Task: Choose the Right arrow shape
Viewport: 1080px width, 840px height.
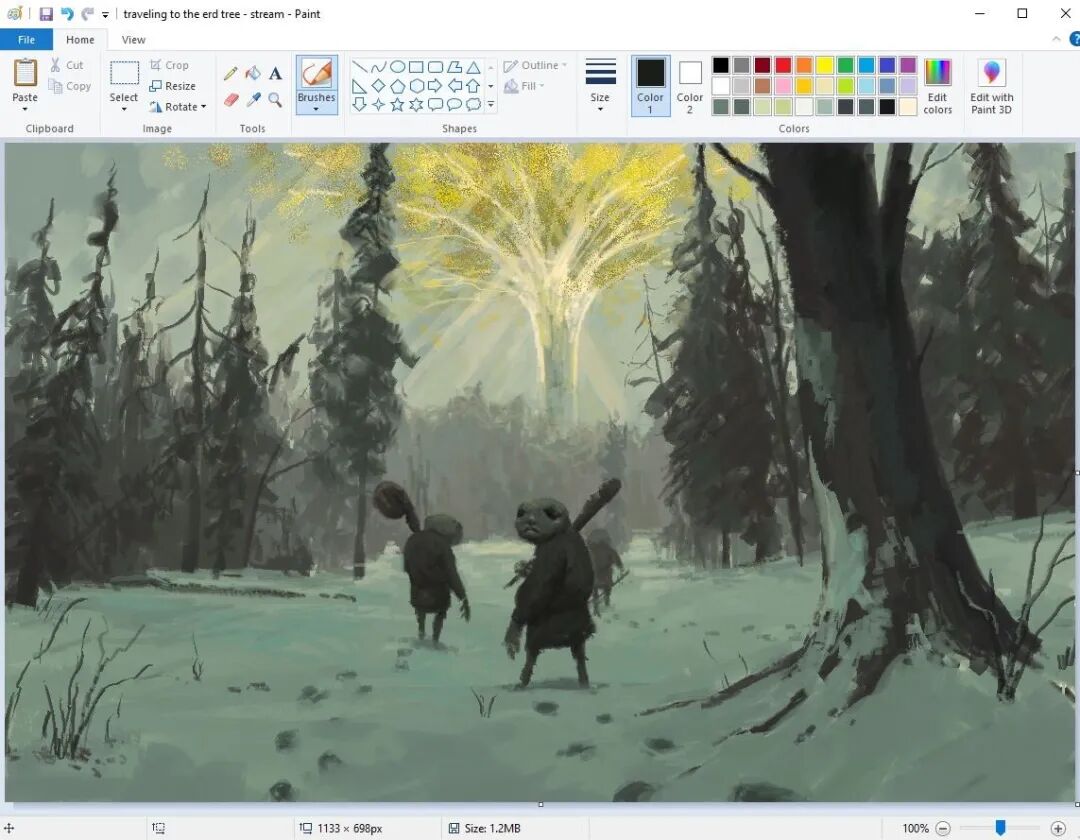Action: coord(435,86)
